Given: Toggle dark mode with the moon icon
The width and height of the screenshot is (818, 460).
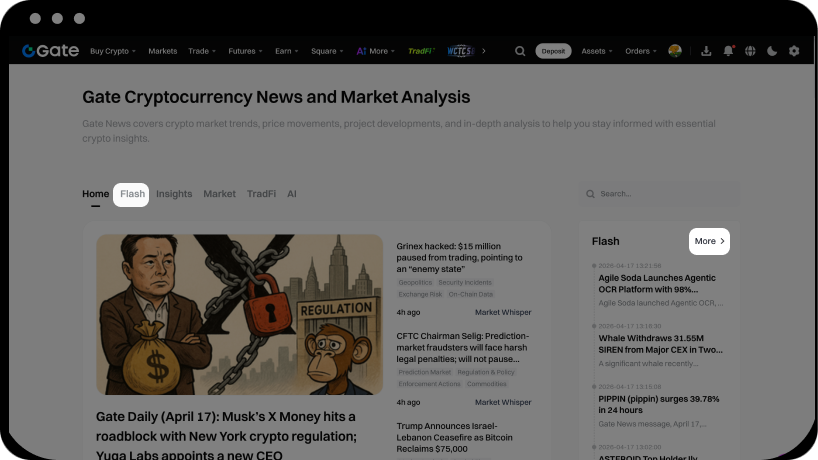Looking at the screenshot, I should click(x=772, y=51).
